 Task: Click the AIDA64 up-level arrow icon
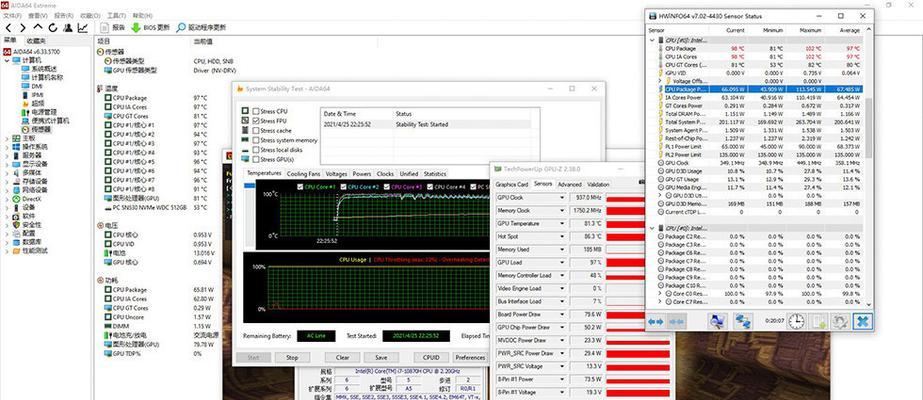pyautogui.click(x=38, y=28)
